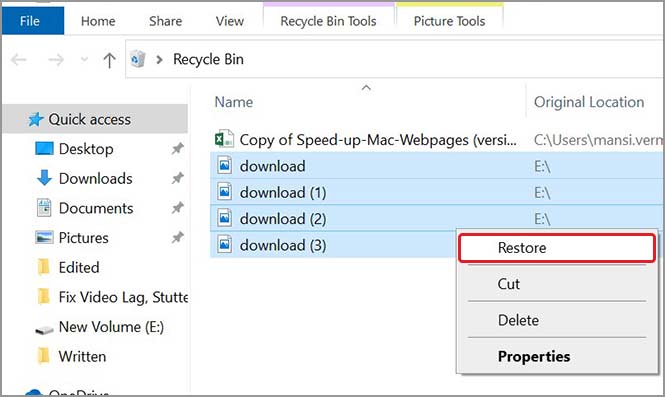Viewport: 665px width, 397px height.
Task: Click the Pictures folder icon
Action: 44,238
